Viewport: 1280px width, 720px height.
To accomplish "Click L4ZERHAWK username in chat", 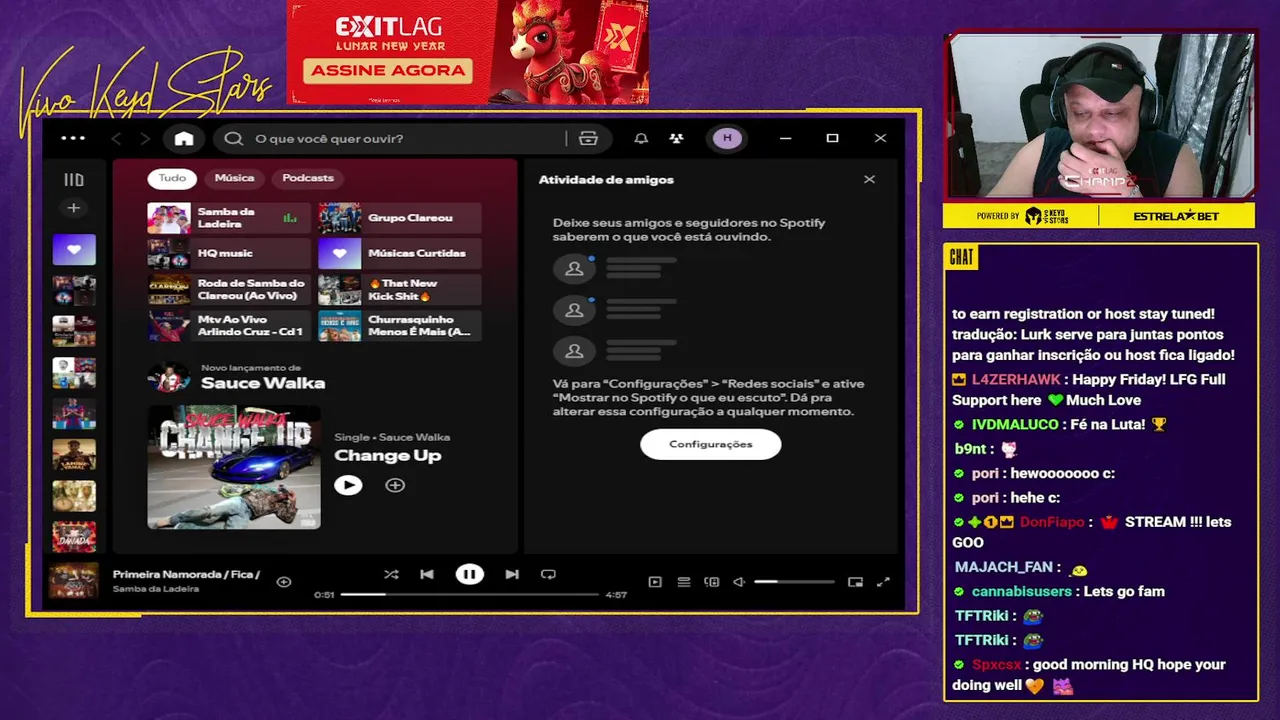I will (1015, 379).
